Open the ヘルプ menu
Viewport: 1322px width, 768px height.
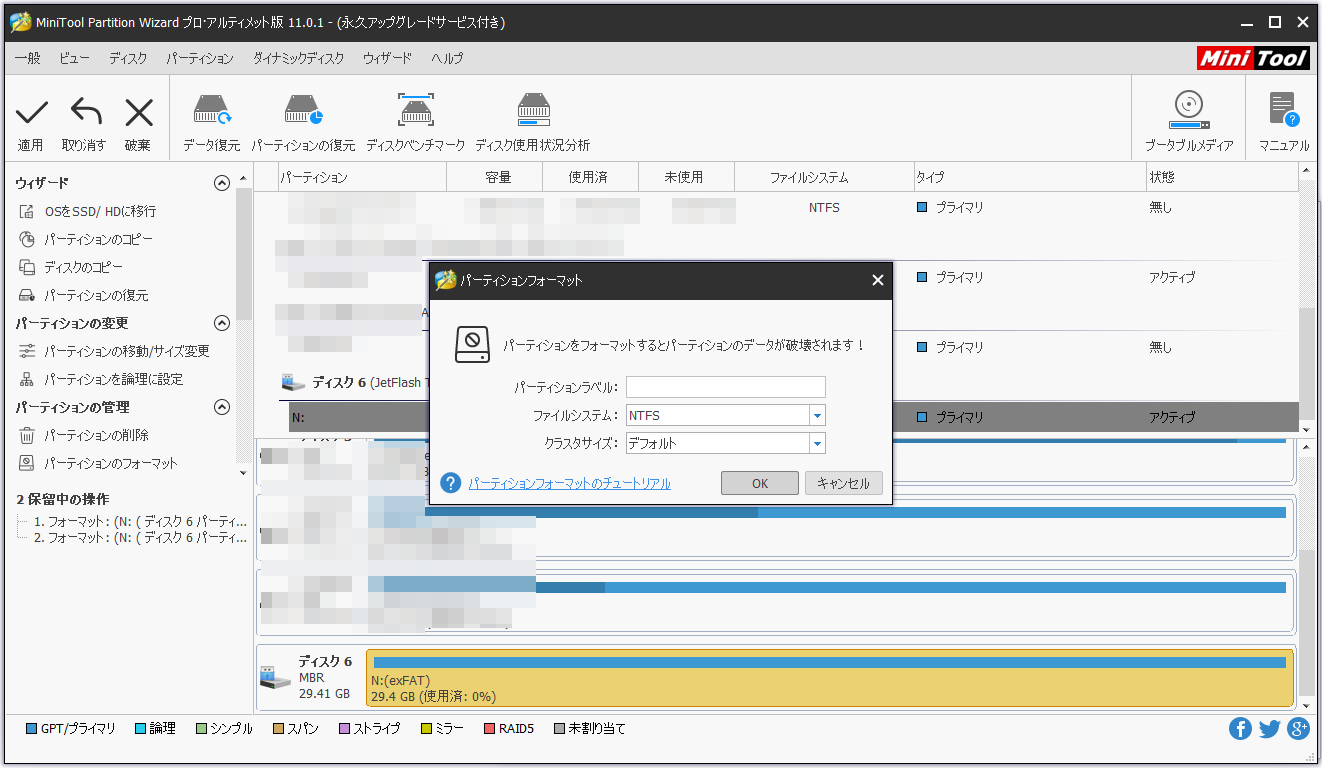click(x=447, y=59)
